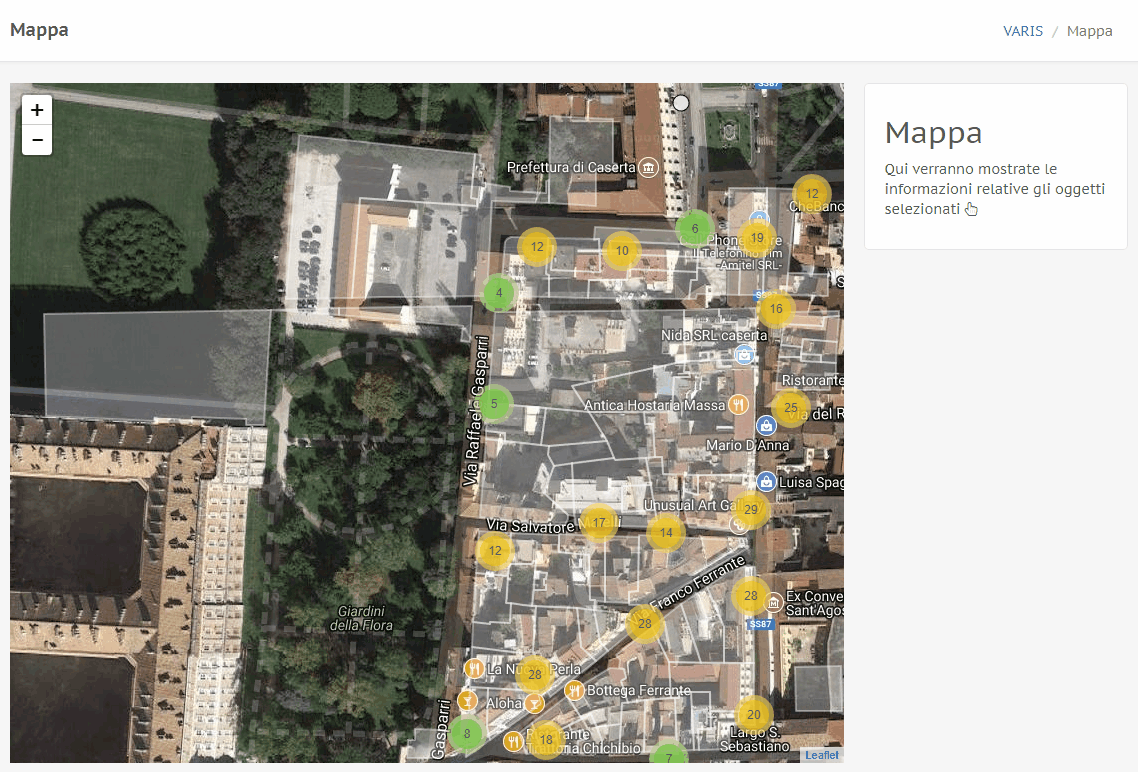Click the Nida SRL caserta shop icon
Image resolution: width=1138 pixels, height=772 pixels.
(x=744, y=355)
